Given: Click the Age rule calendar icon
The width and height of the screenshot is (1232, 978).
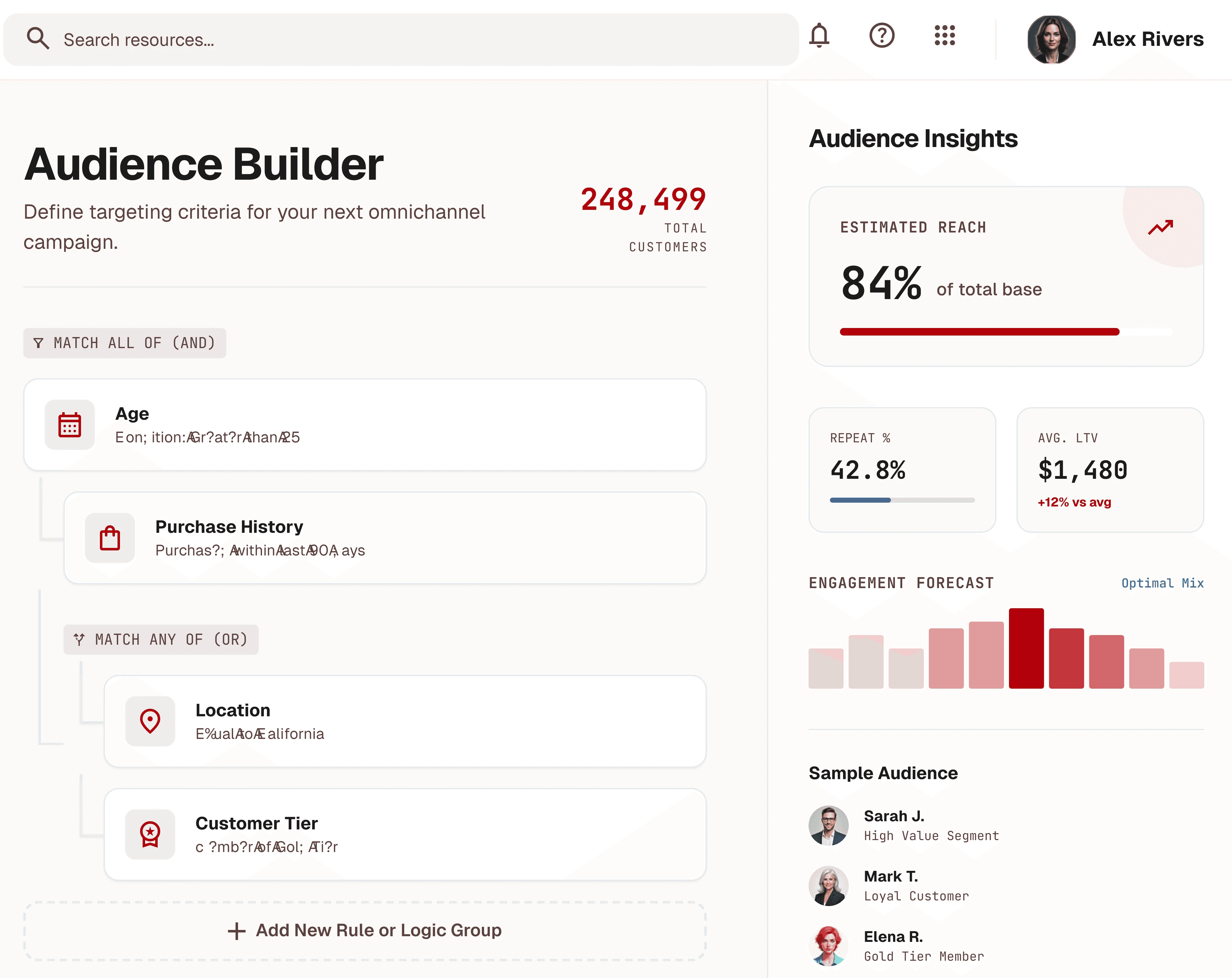Looking at the screenshot, I should pyautogui.click(x=70, y=425).
